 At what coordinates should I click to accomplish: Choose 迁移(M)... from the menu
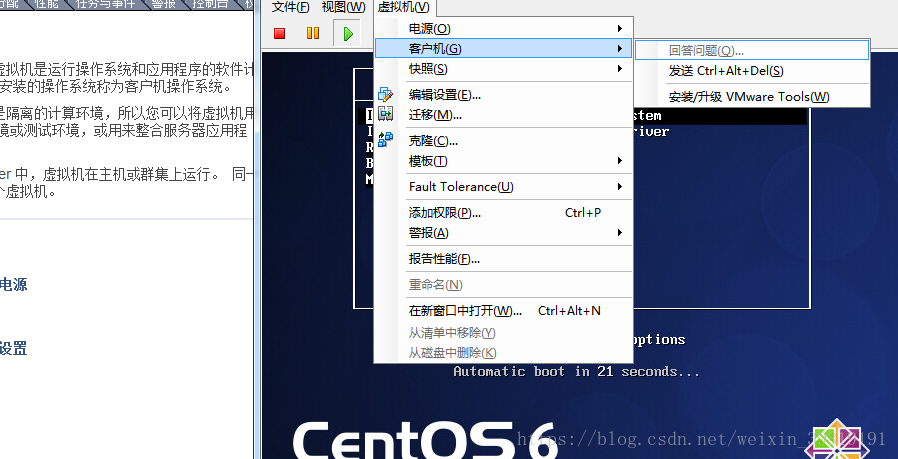click(x=503, y=115)
